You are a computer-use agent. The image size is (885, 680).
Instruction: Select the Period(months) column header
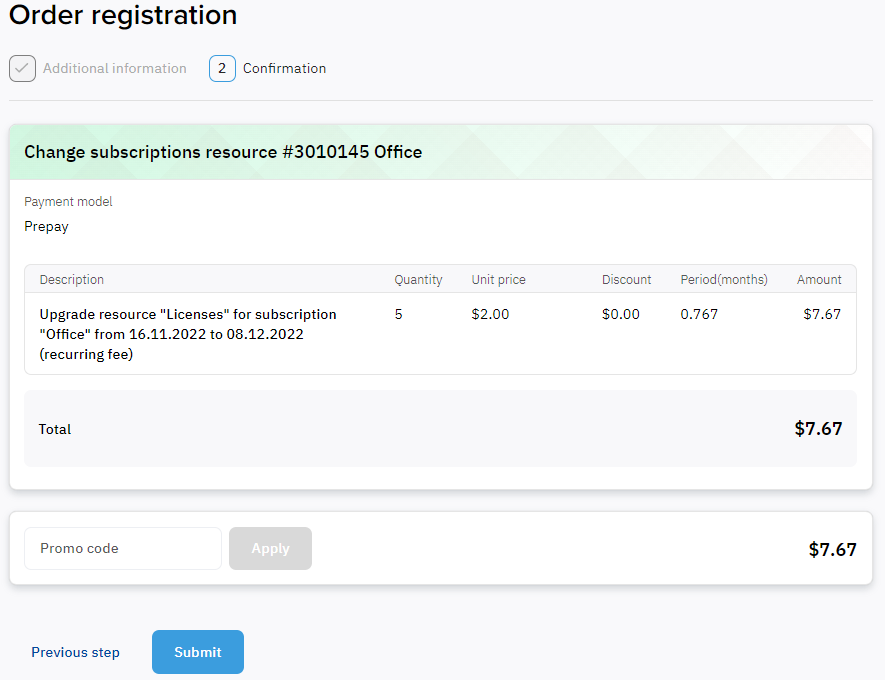point(724,279)
